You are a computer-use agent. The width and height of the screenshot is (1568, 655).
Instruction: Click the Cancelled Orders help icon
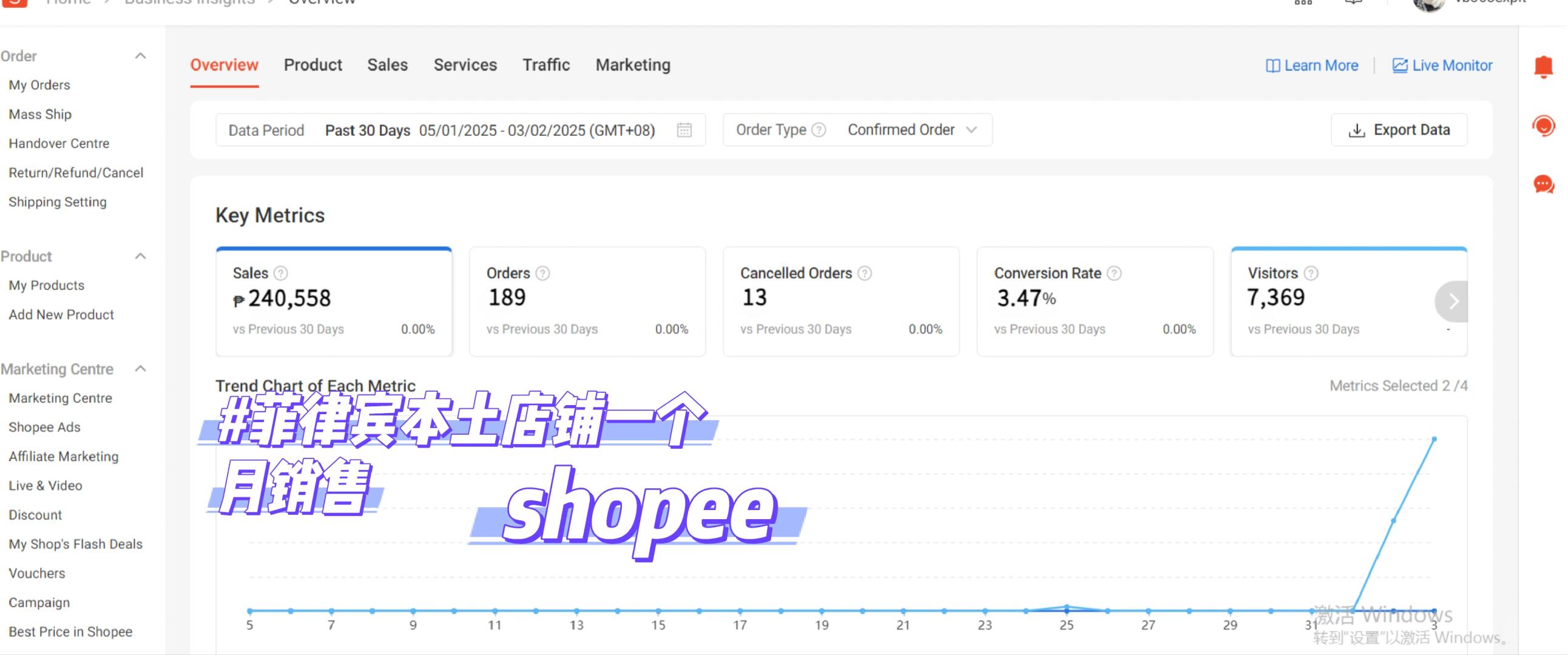coord(864,273)
